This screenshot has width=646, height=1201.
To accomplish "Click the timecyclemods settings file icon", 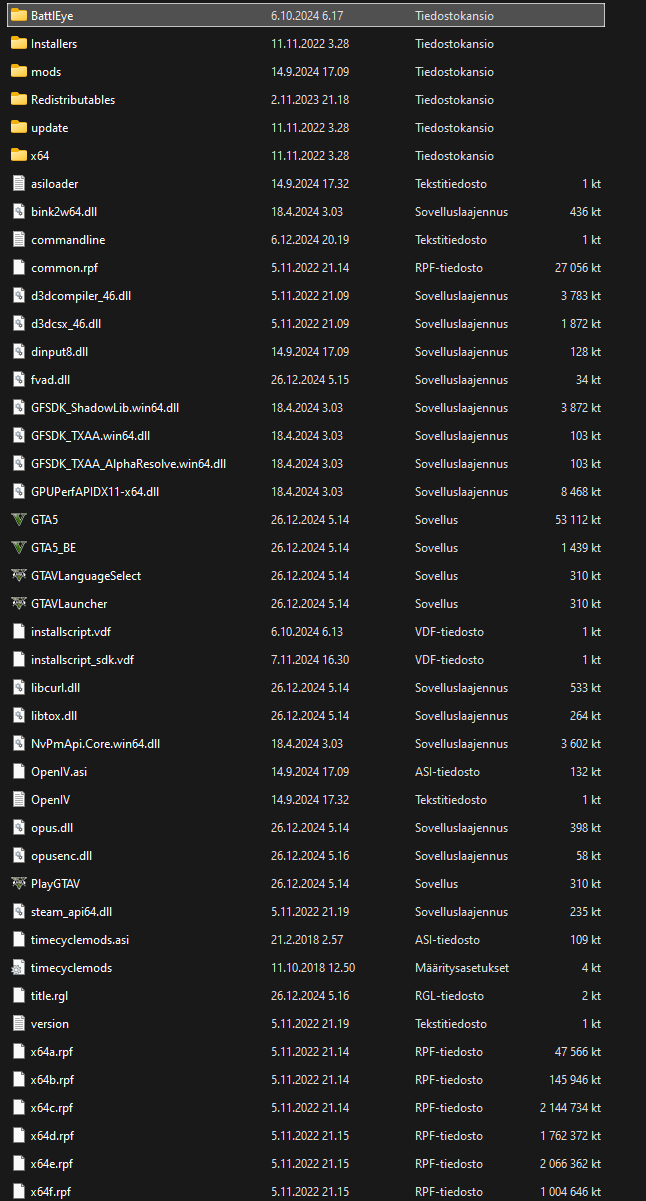I will 18,968.
